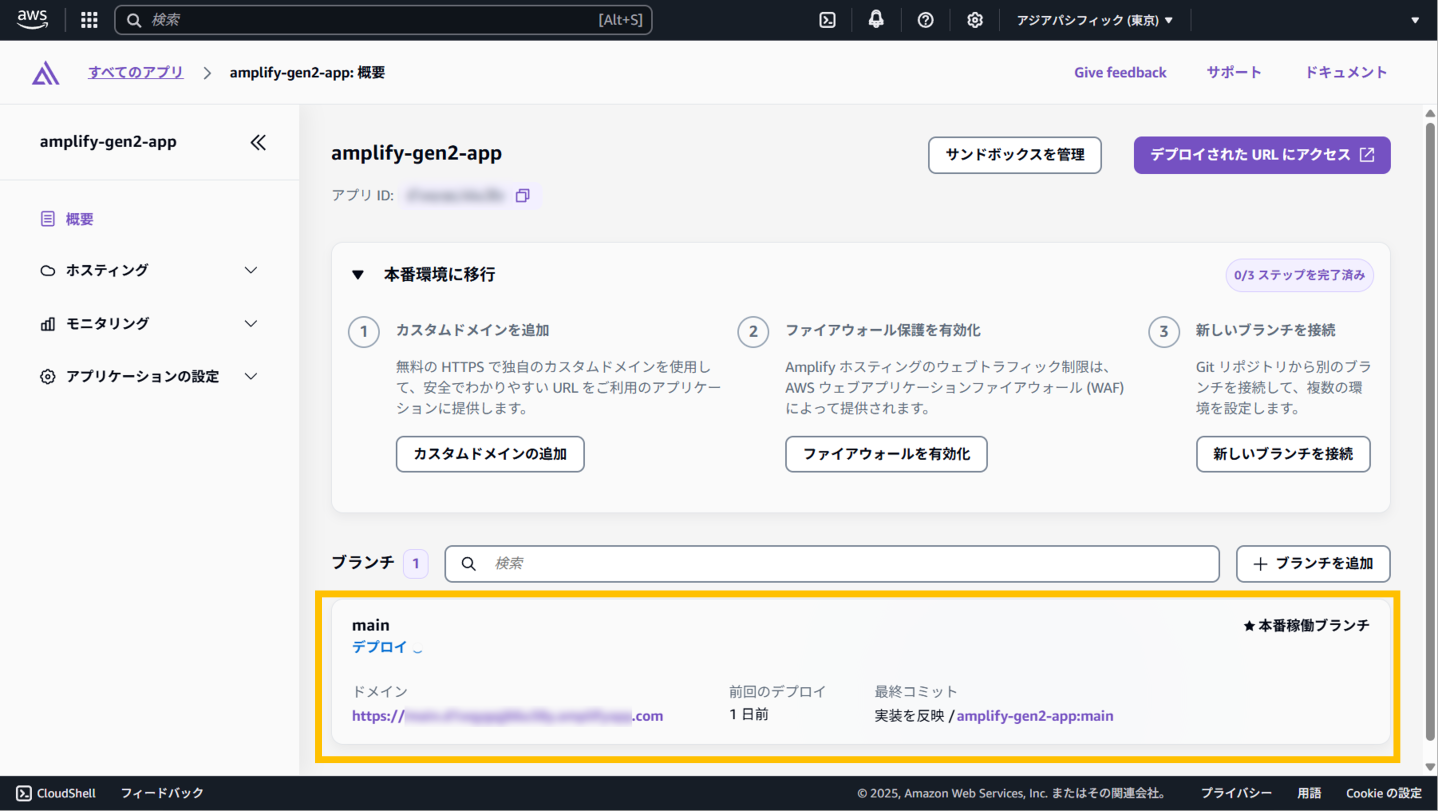Open the notifications bell
This screenshot has height=811, width=1438.
tap(876, 20)
